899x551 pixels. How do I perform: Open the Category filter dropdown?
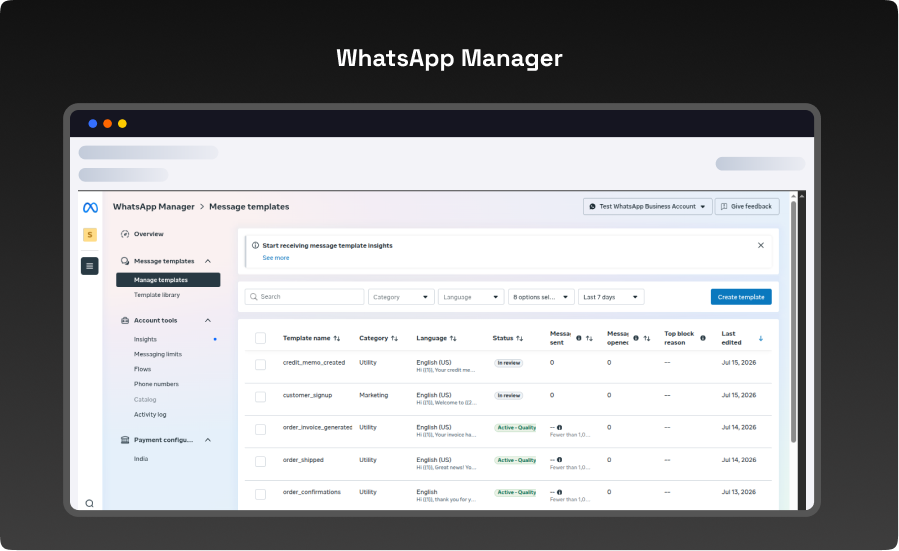(401, 297)
